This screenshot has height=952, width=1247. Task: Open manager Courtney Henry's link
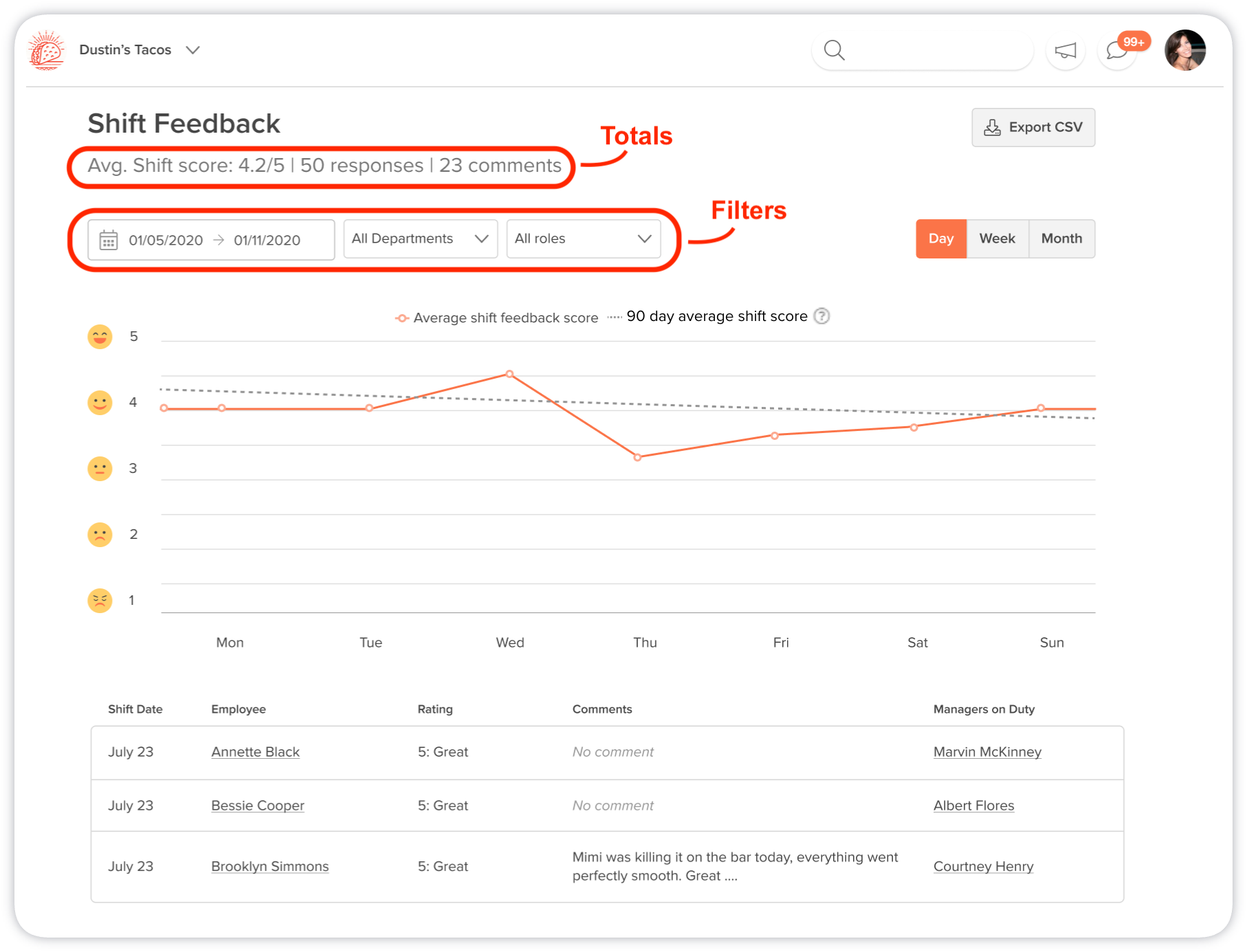tap(983, 867)
